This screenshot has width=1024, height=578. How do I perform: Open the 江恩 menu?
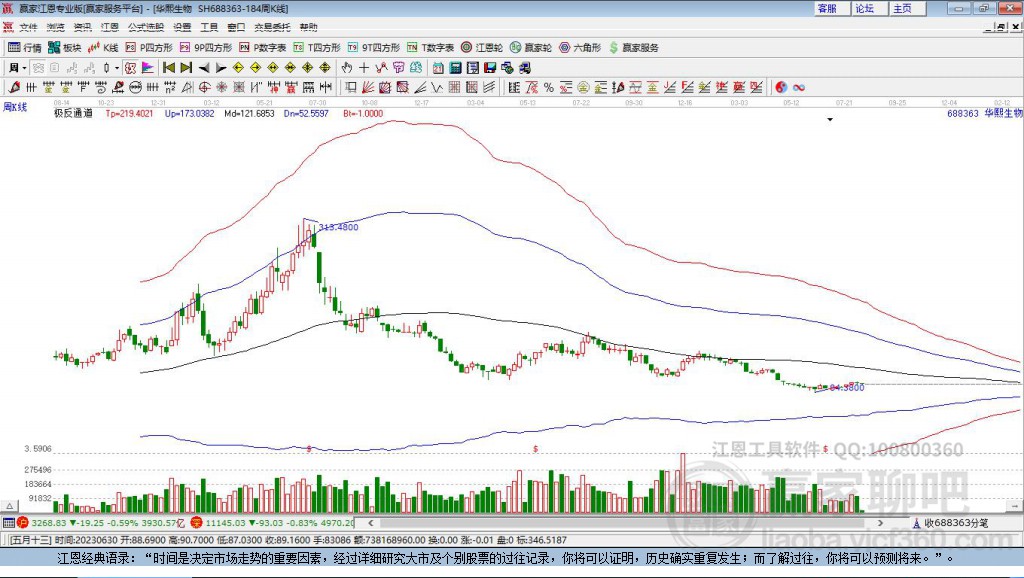[x=110, y=27]
